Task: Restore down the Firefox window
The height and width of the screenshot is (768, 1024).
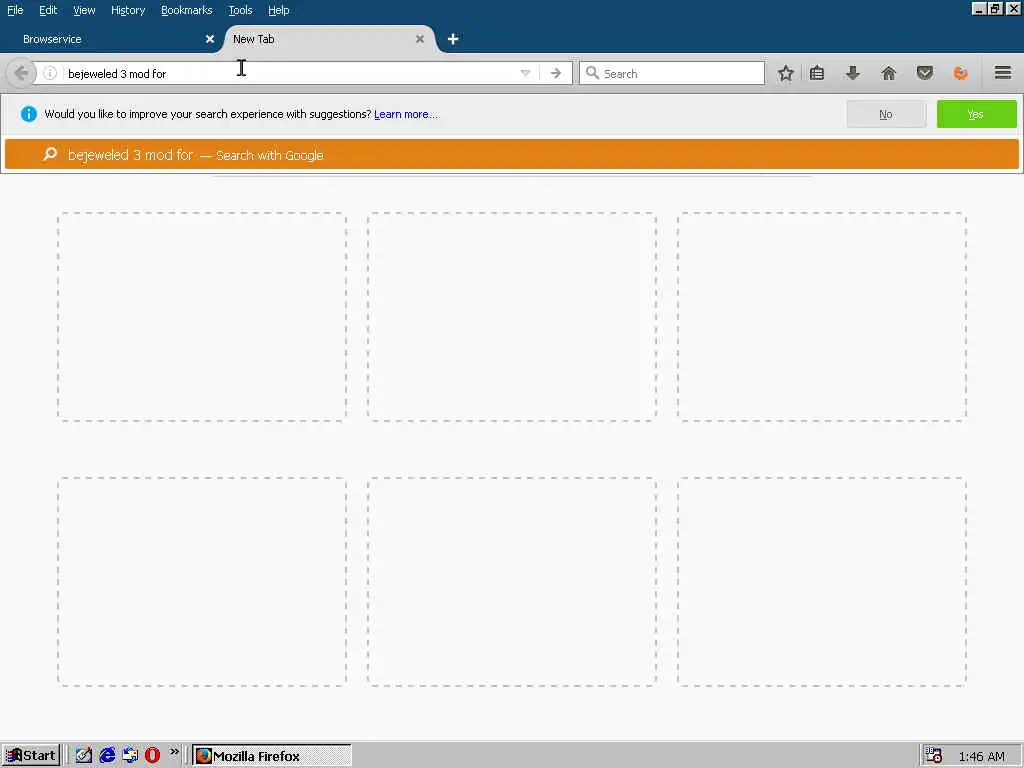Action: (x=995, y=8)
